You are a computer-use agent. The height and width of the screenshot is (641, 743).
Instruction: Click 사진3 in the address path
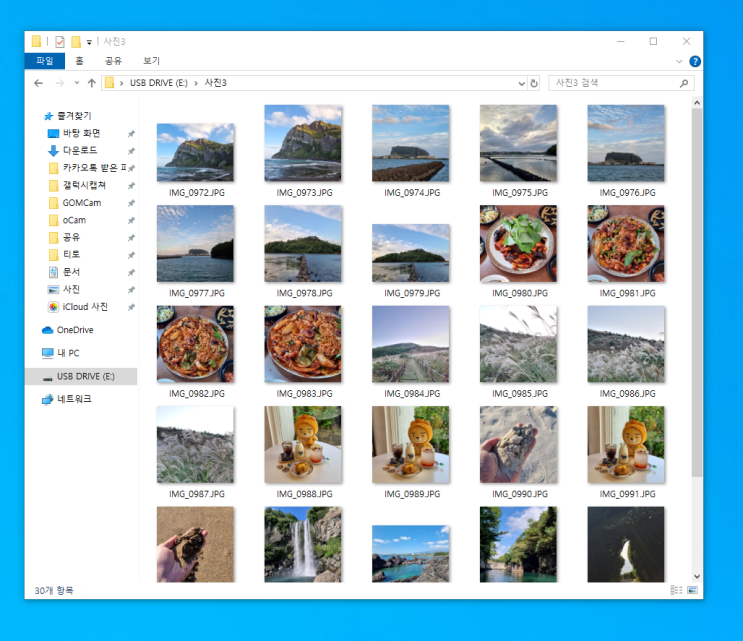tap(216, 83)
